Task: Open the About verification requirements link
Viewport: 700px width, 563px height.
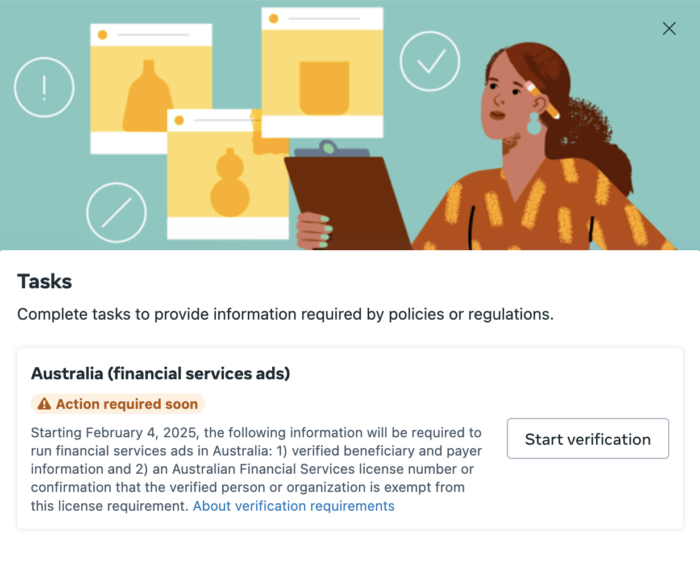Action: tap(293, 506)
